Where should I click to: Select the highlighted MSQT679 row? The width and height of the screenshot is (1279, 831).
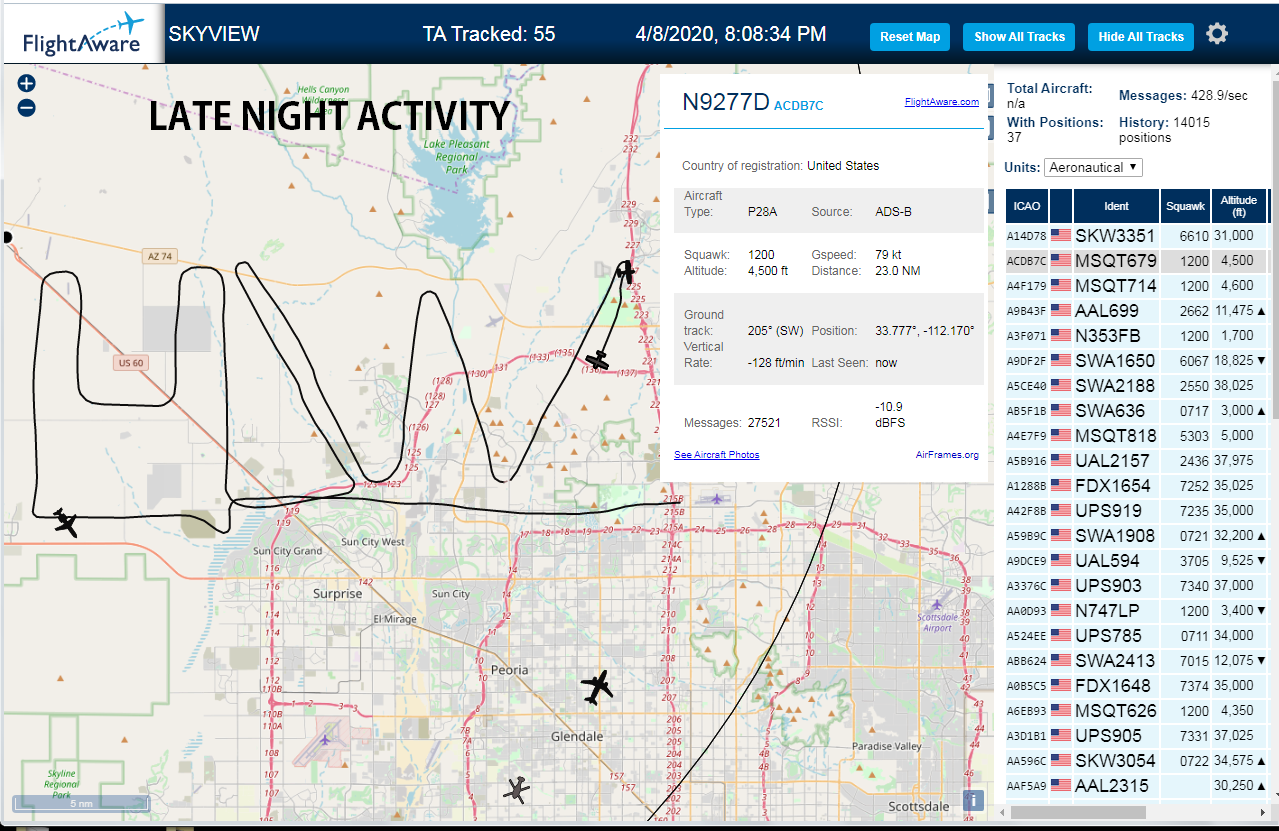pyautogui.click(x=1137, y=261)
